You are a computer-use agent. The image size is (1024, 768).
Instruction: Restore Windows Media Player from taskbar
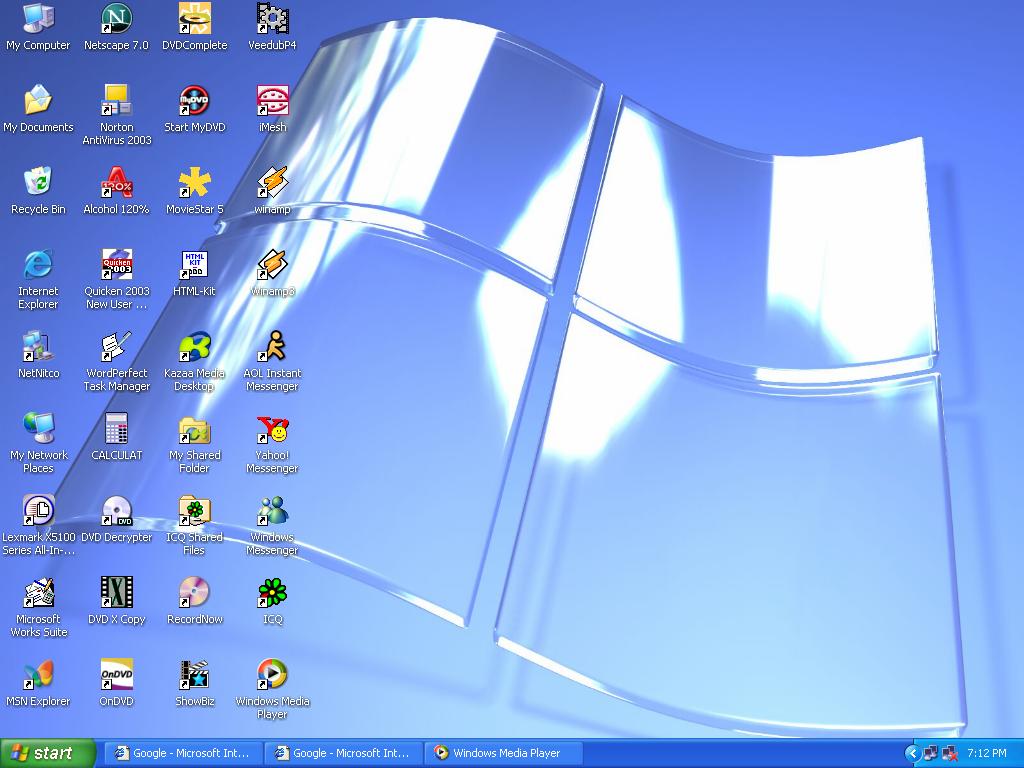(504, 753)
